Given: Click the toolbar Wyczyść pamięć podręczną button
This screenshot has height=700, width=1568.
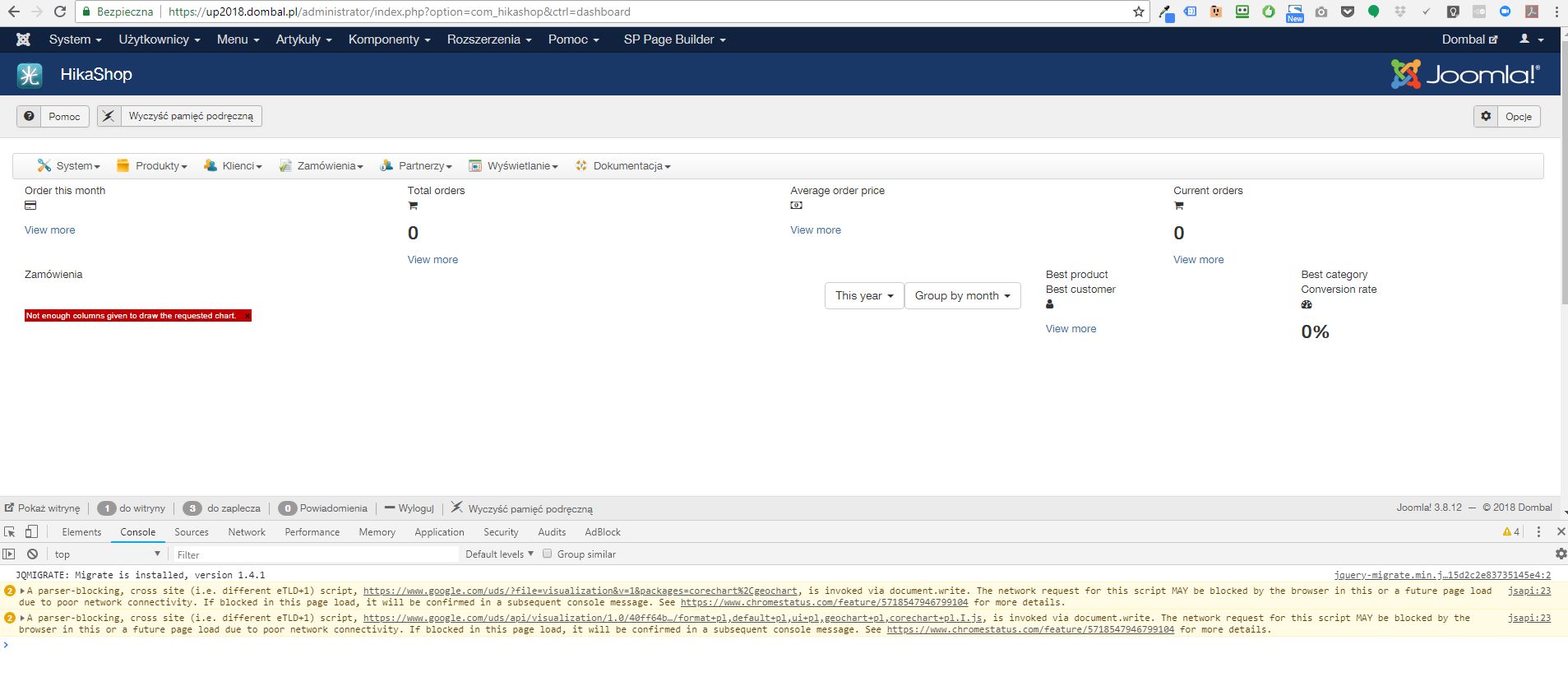Looking at the screenshot, I should [179, 117].
